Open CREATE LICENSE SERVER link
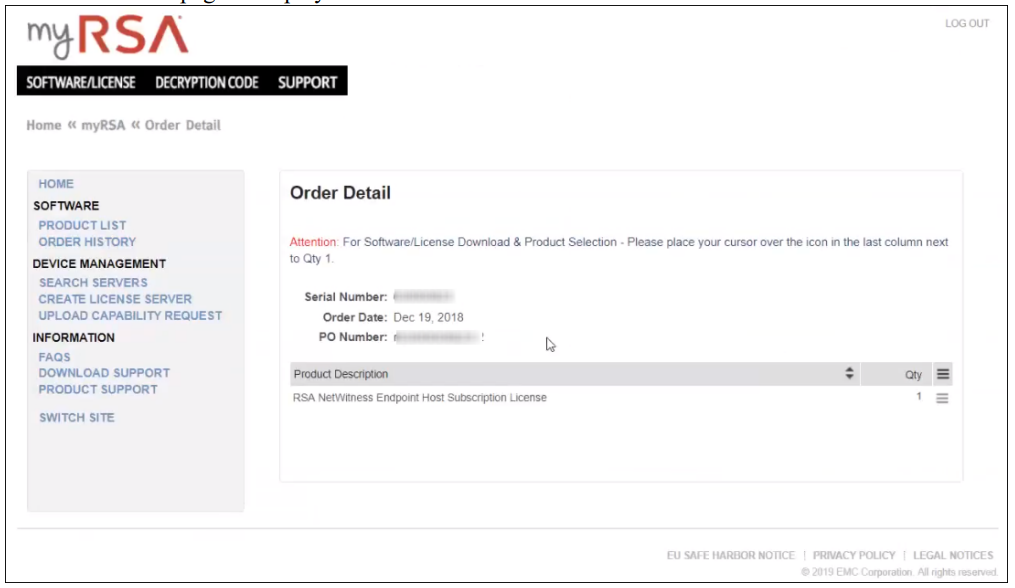This screenshot has width=1015, height=588. (x=115, y=299)
